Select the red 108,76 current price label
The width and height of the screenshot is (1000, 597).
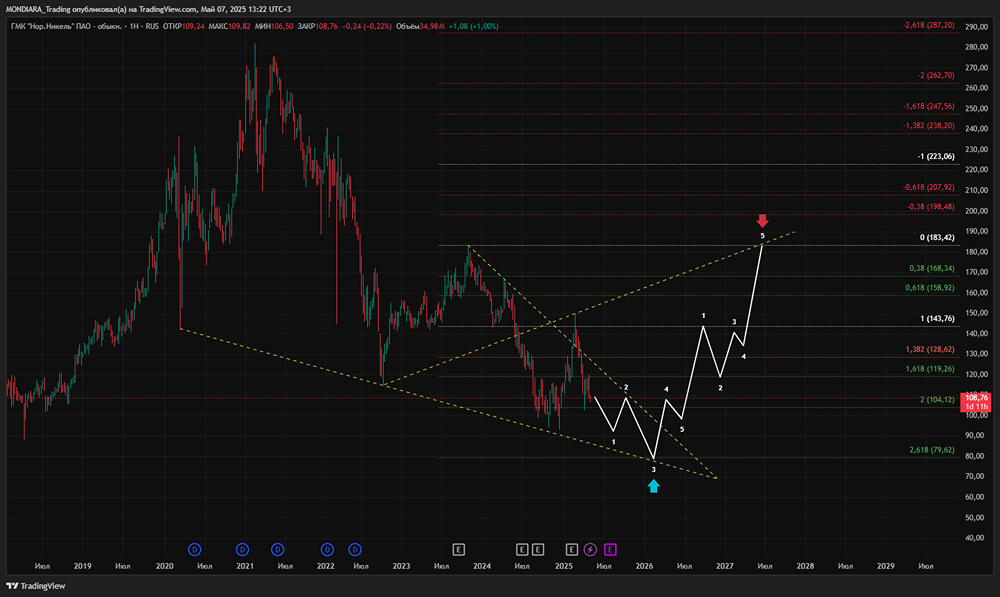click(x=974, y=398)
